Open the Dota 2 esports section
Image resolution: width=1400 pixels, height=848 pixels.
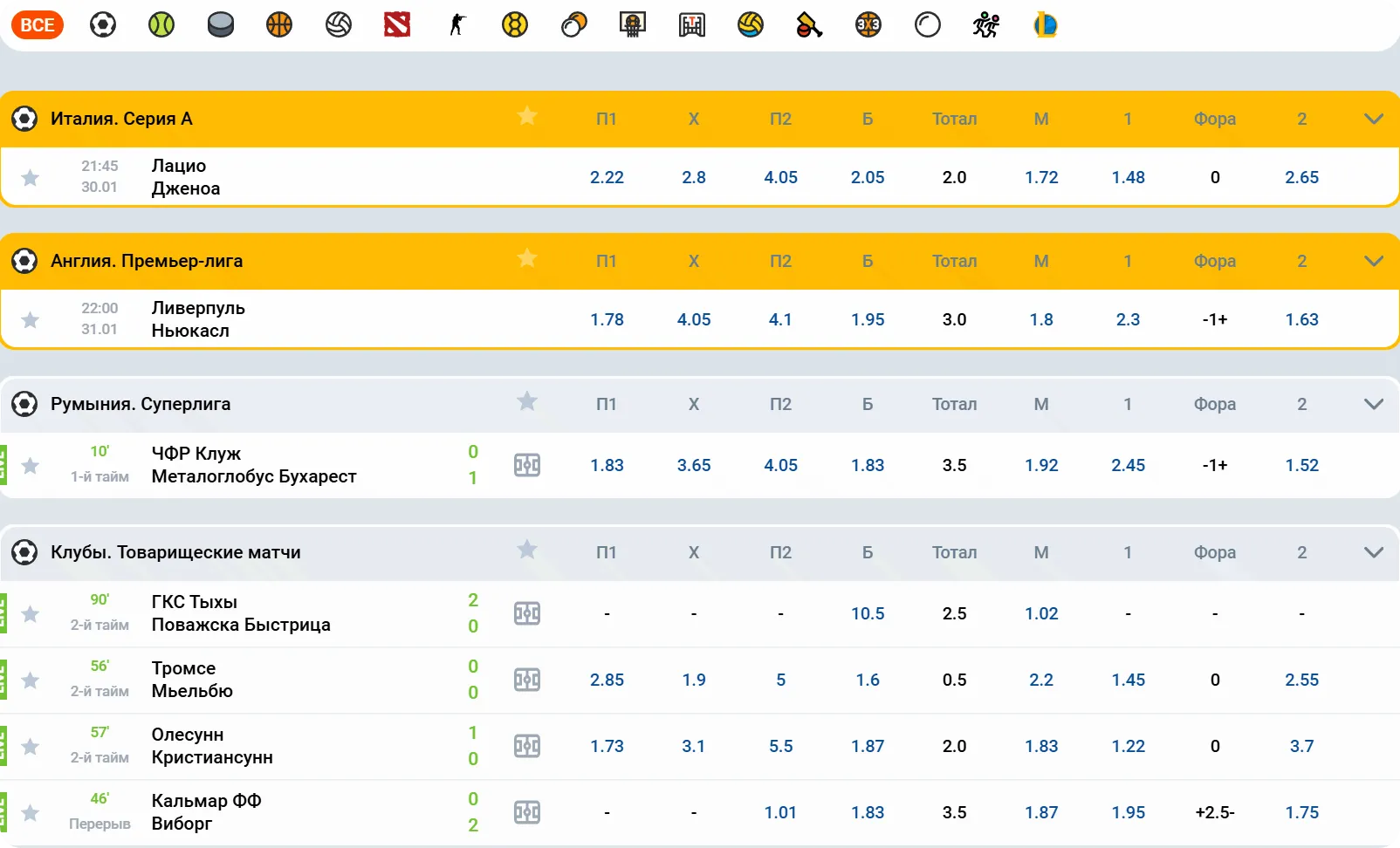397,25
